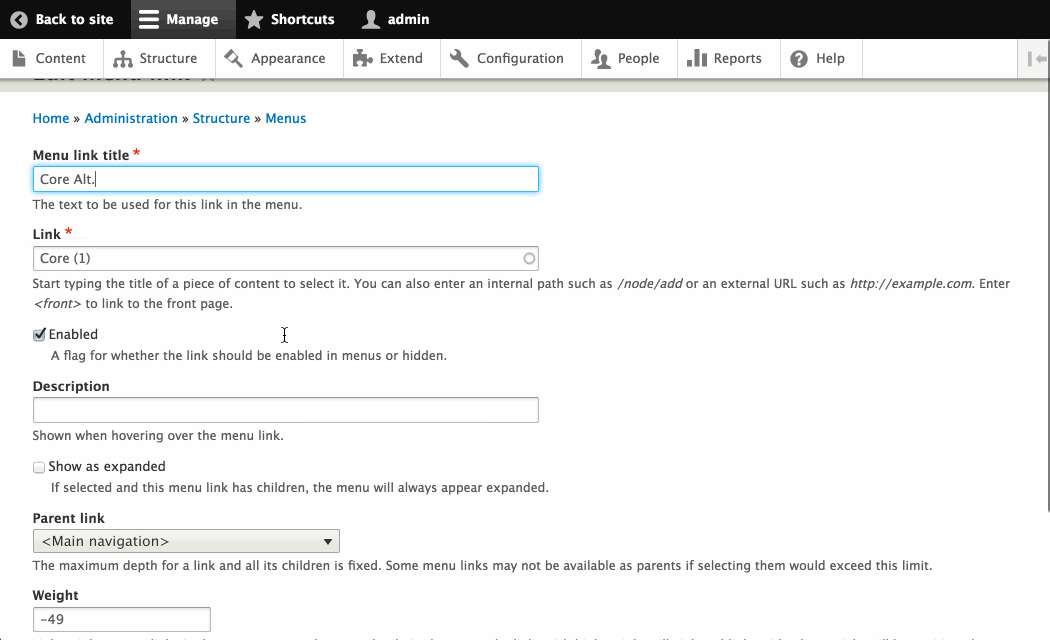Click the People users icon
This screenshot has width=1050, height=640.
[601, 59]
